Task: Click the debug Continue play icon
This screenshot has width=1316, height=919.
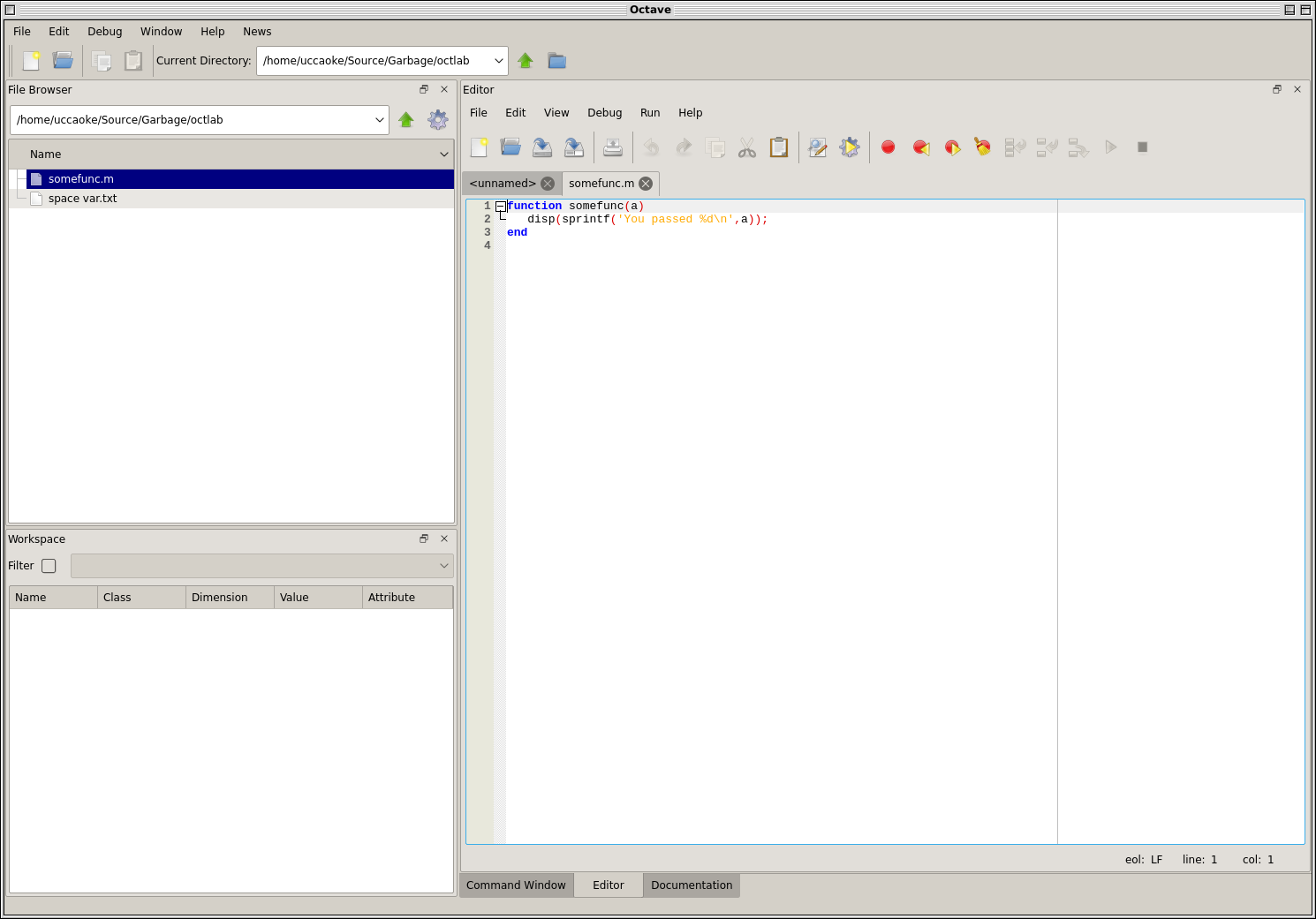Action: coord(1110,147)
